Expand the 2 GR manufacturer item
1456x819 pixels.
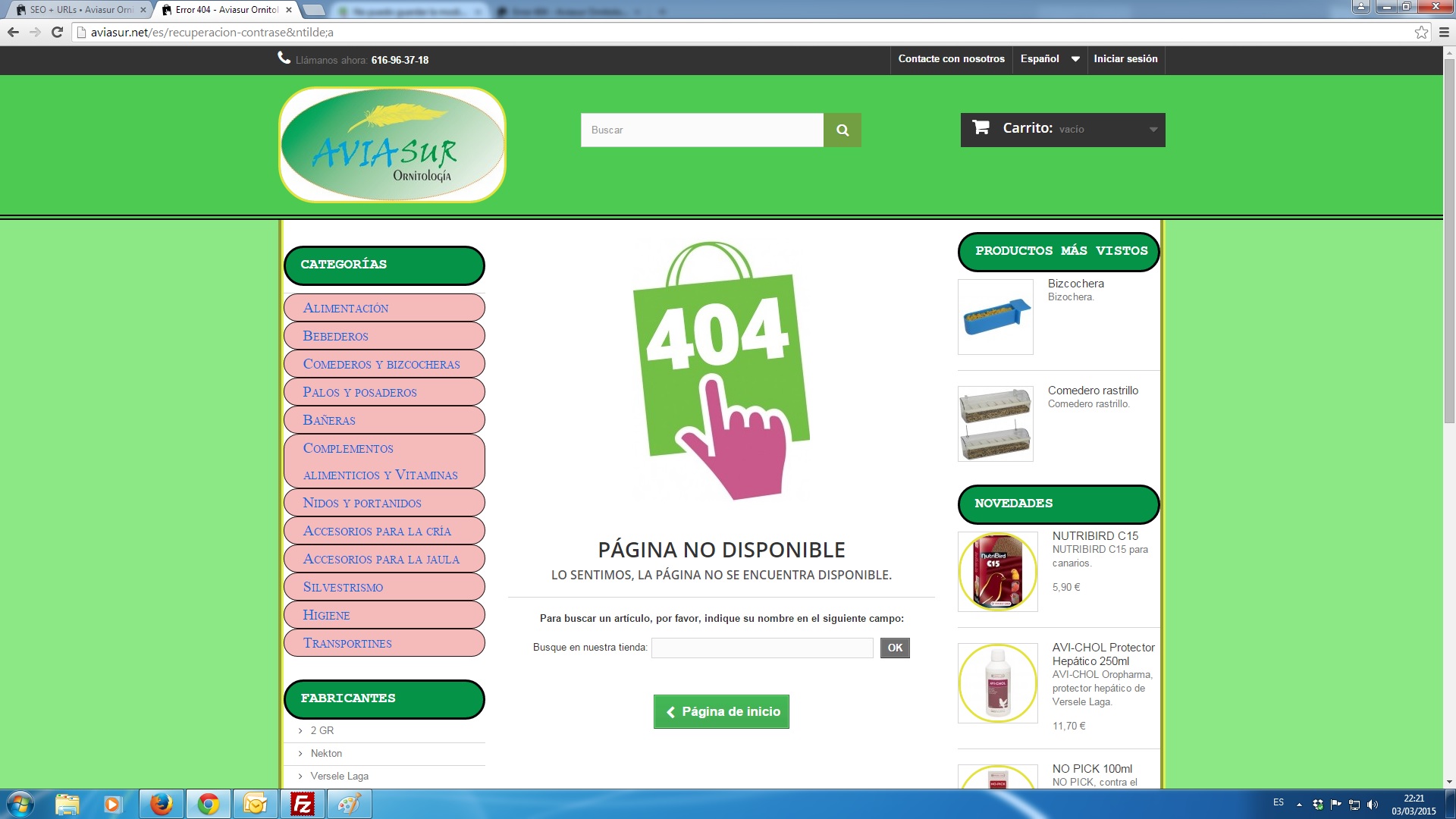pyautogui.click(x=322, y=730)
